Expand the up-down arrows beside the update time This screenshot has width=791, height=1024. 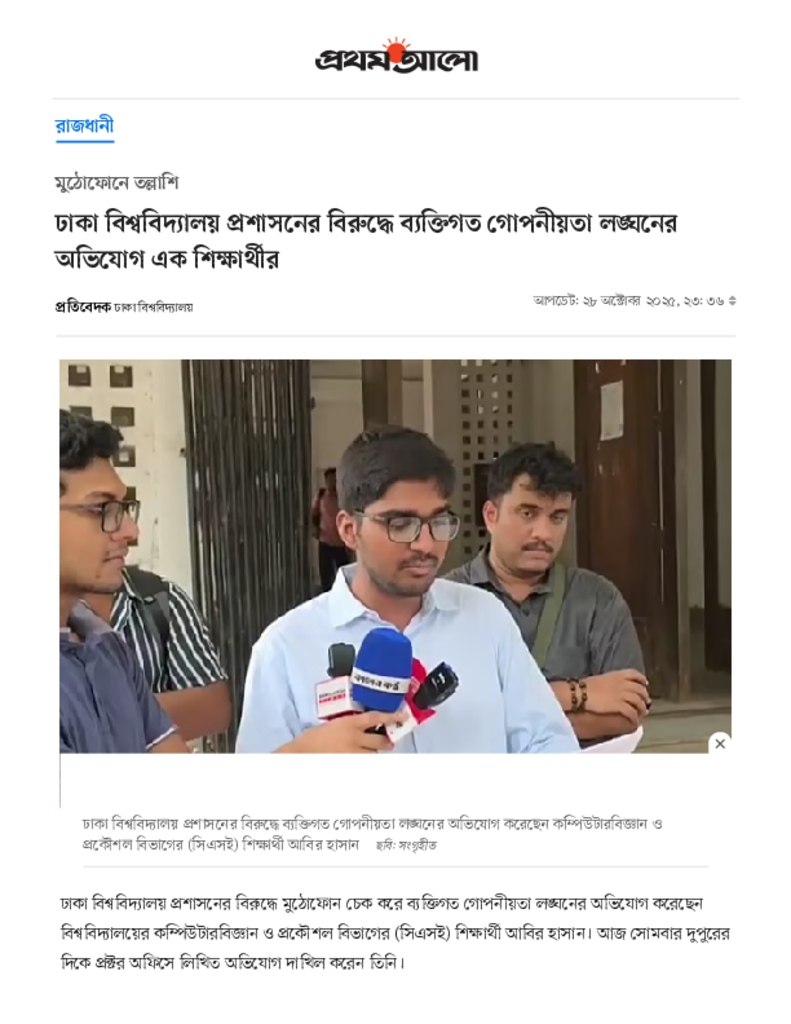click(732, 301)
